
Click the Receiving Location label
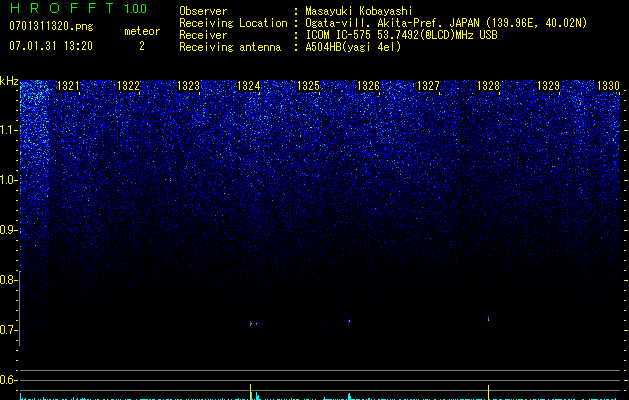(x=233, y=23)
